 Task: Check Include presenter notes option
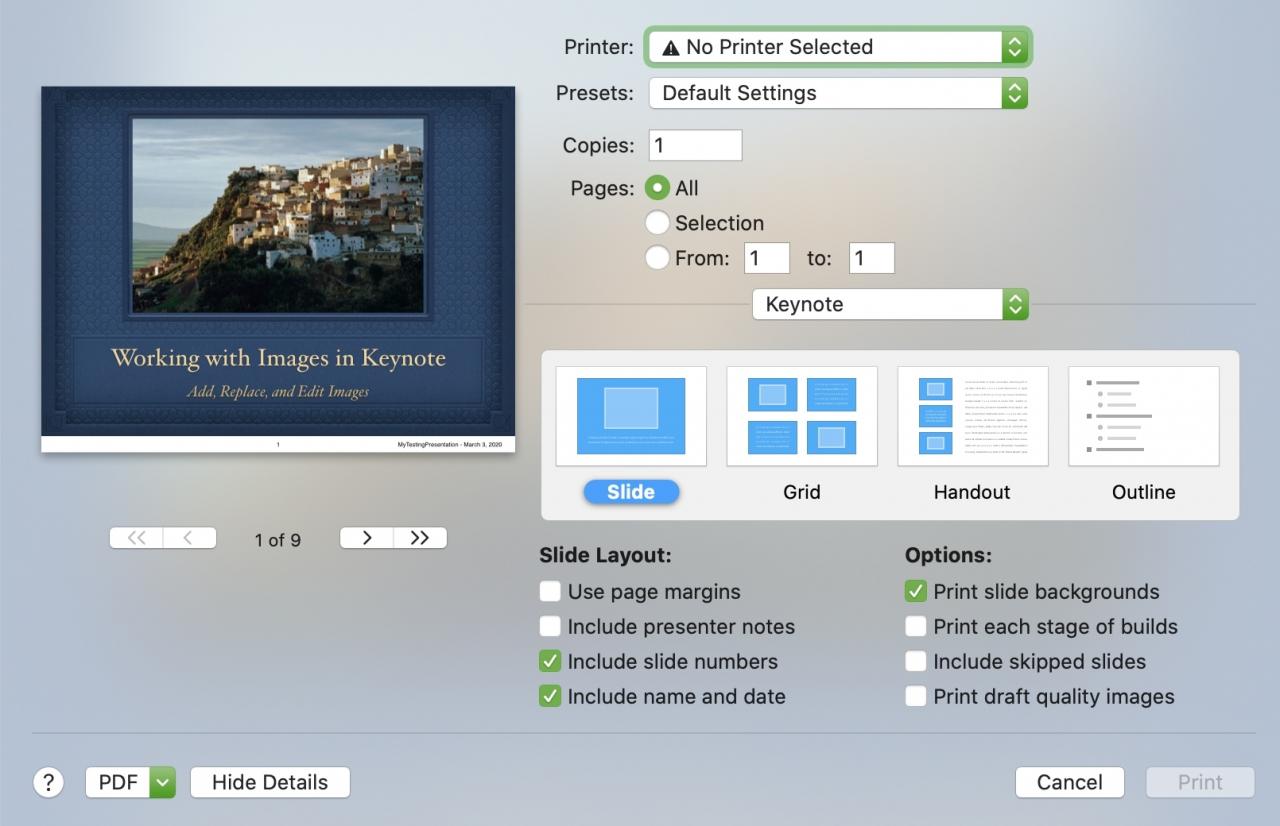(550, 626)
